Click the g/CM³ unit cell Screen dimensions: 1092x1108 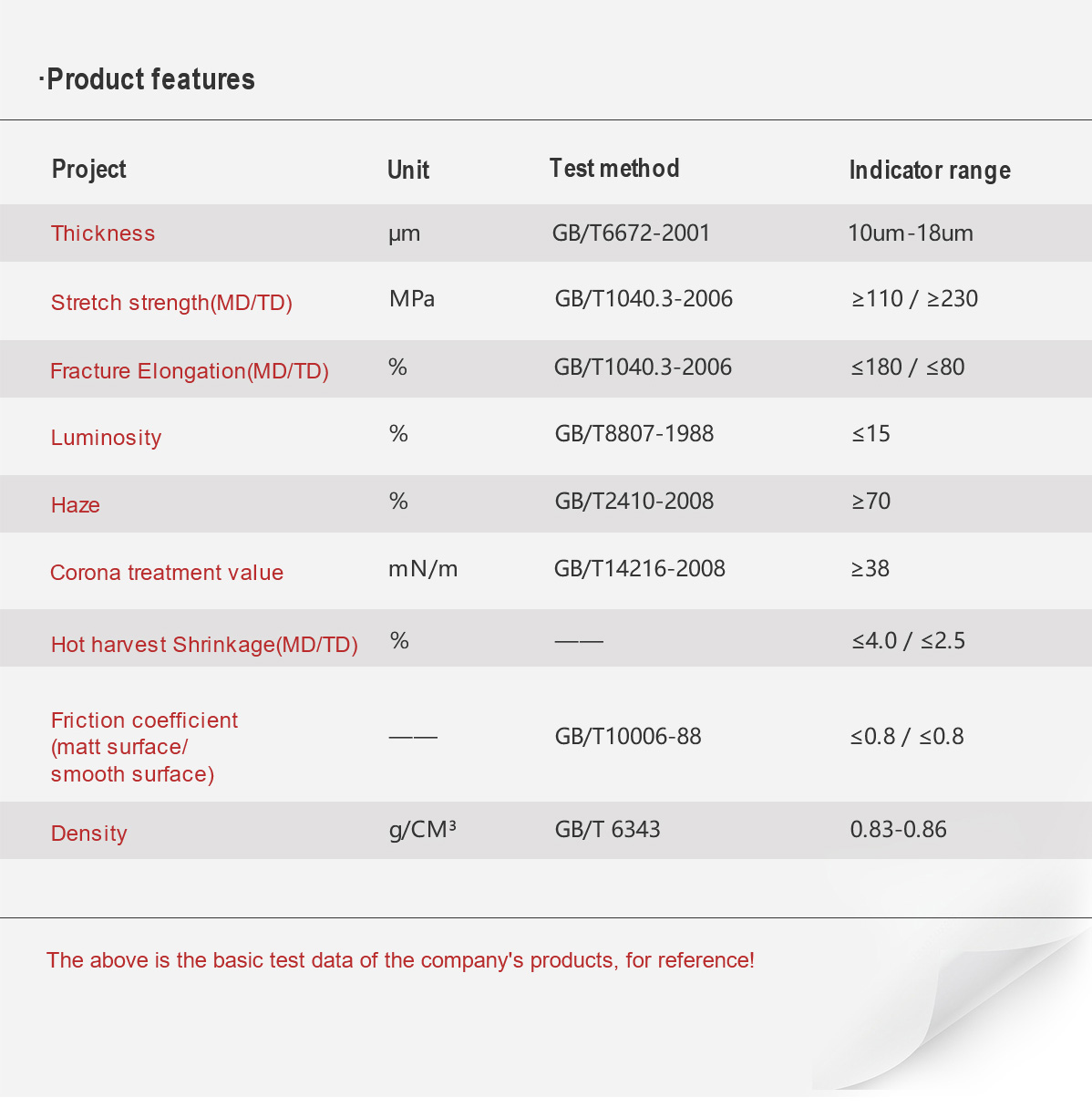click(422, 829)
